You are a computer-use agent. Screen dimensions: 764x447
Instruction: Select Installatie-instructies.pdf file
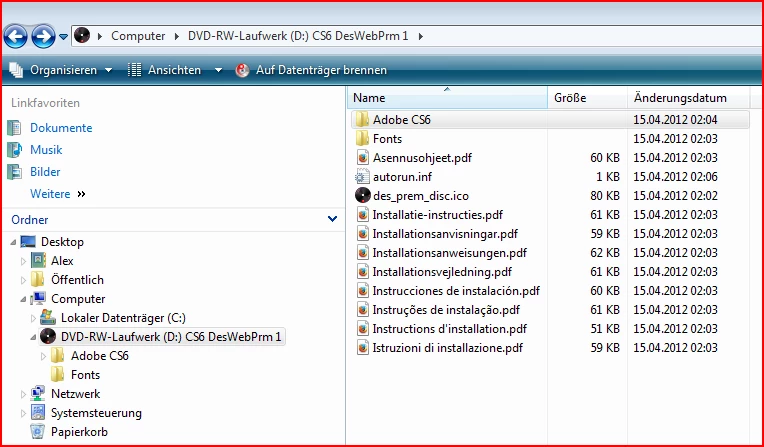coord(438,214)
